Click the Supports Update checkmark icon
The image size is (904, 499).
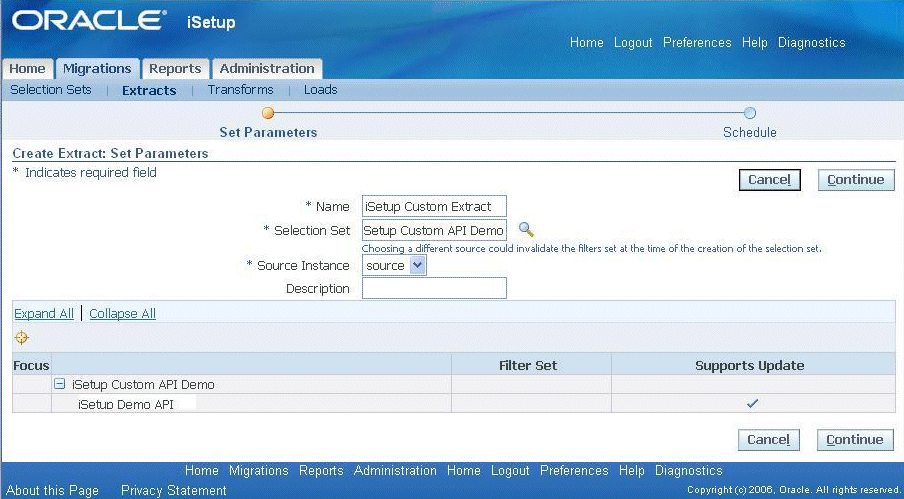pos(752,403)
